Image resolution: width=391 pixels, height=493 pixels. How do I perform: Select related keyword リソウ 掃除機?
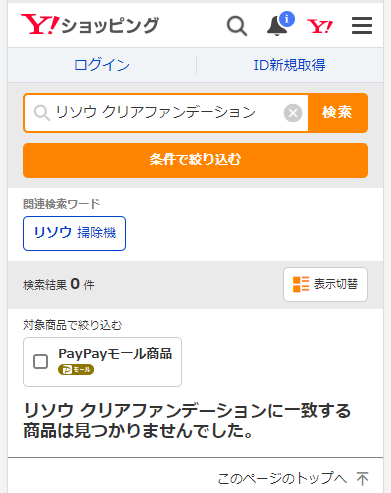coord(74,233)
